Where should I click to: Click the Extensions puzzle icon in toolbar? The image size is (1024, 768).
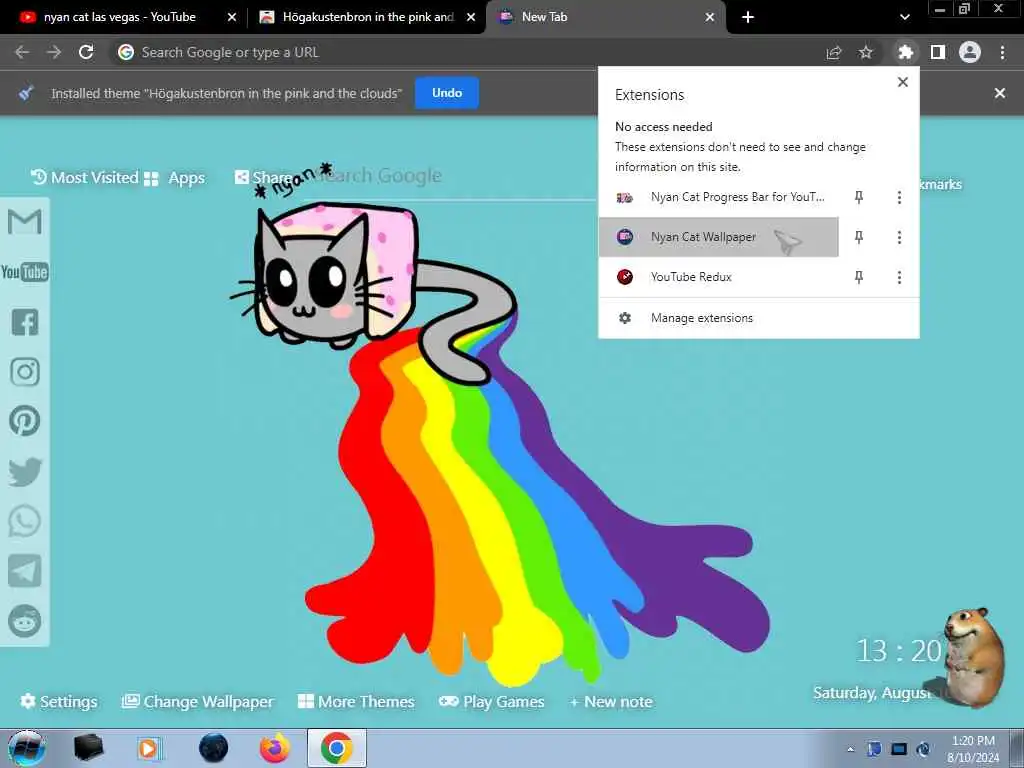[905, 52]
